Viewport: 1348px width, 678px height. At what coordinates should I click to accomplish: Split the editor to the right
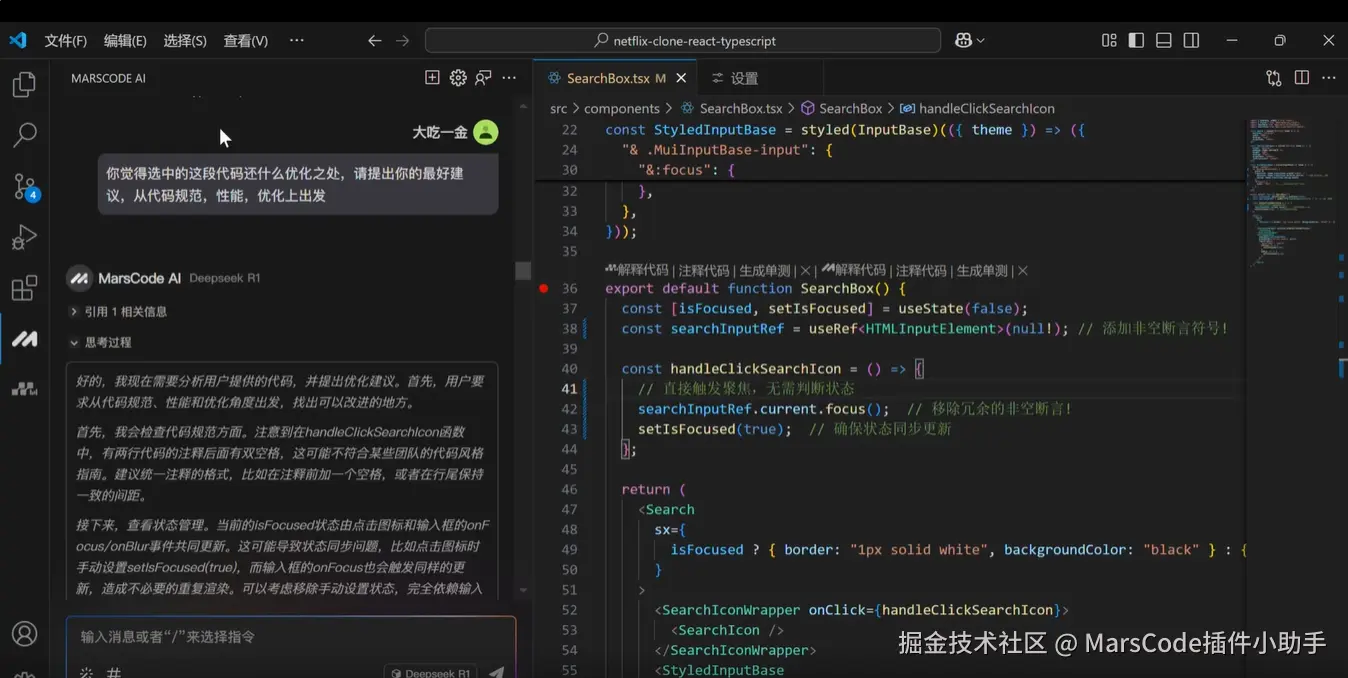pos(1301,78)
